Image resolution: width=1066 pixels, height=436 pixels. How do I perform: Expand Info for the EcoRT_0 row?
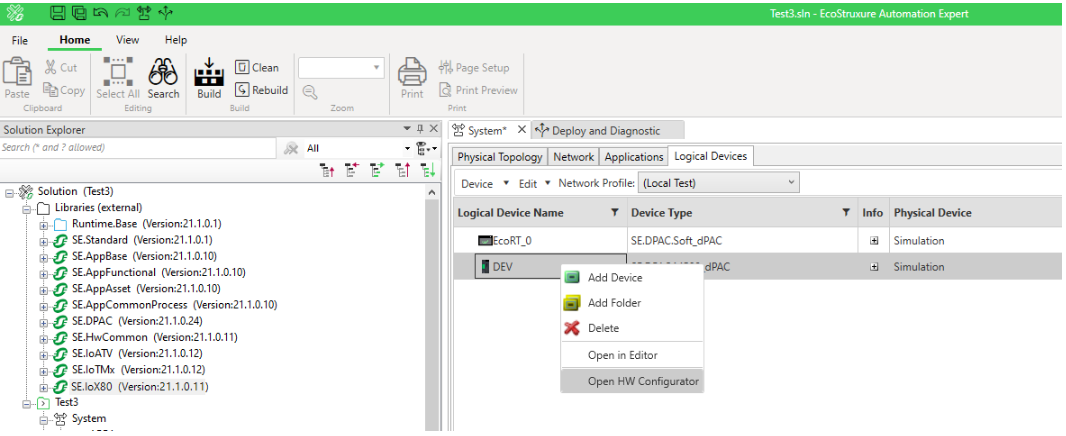[874, 241]
